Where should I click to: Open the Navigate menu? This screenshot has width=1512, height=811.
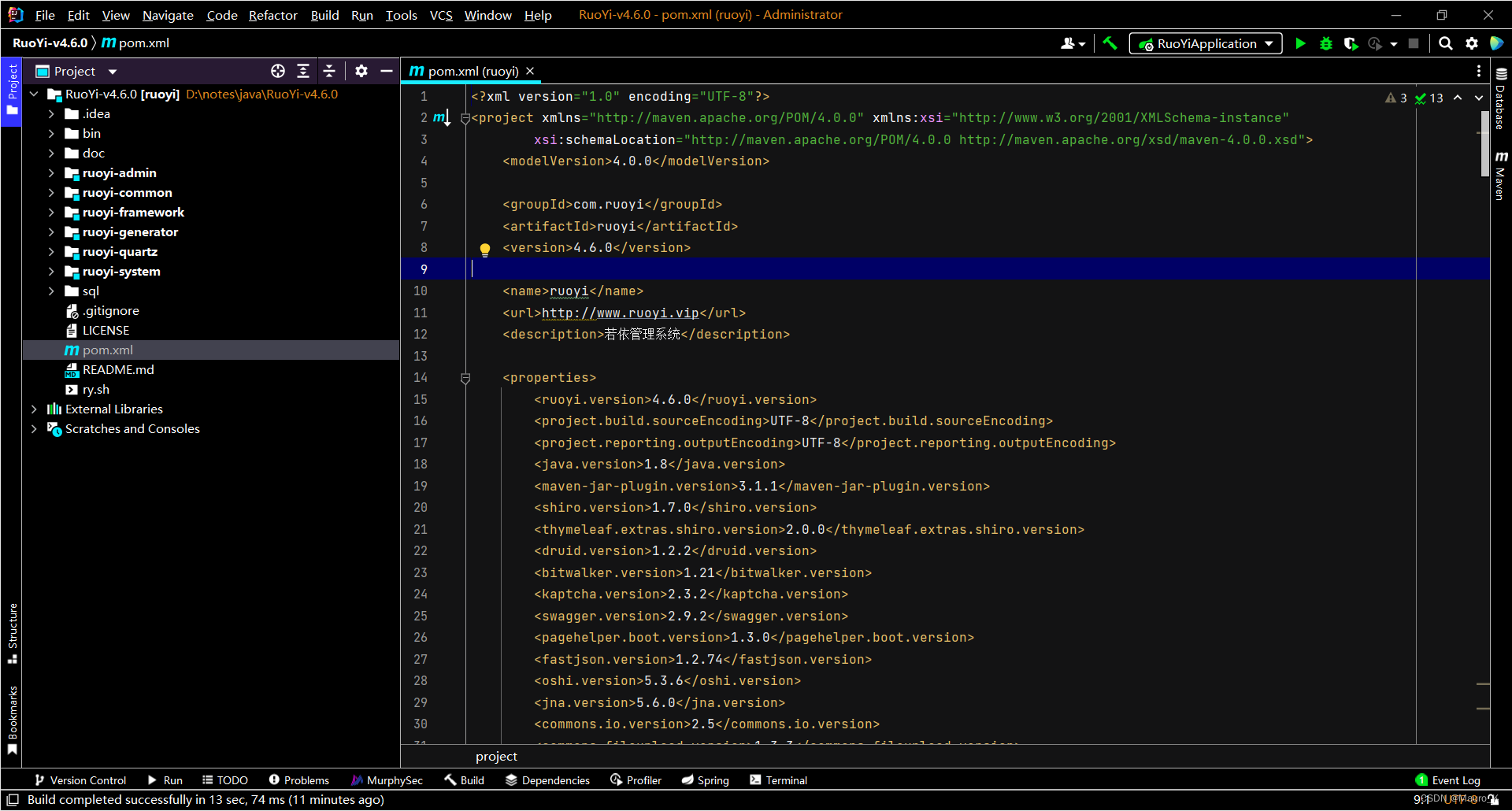point(168,15)
